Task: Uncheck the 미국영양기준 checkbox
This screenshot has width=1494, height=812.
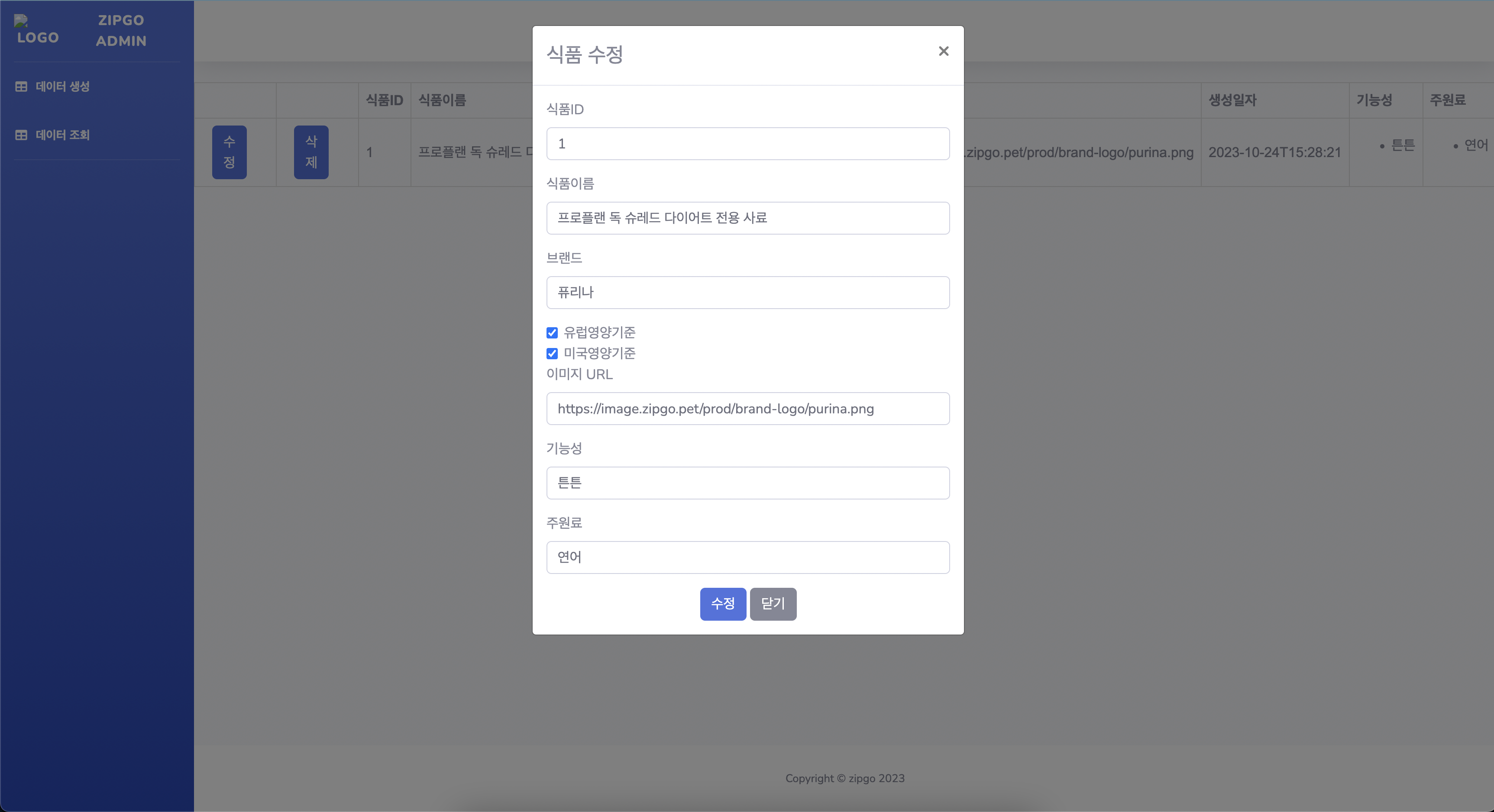Action: click(552, 354)
